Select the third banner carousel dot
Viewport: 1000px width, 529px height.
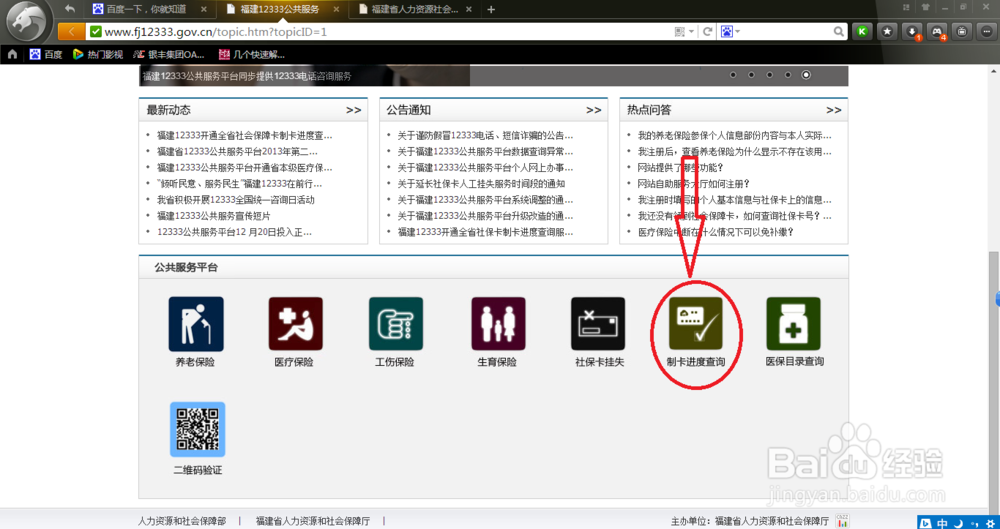click(770, 75)
